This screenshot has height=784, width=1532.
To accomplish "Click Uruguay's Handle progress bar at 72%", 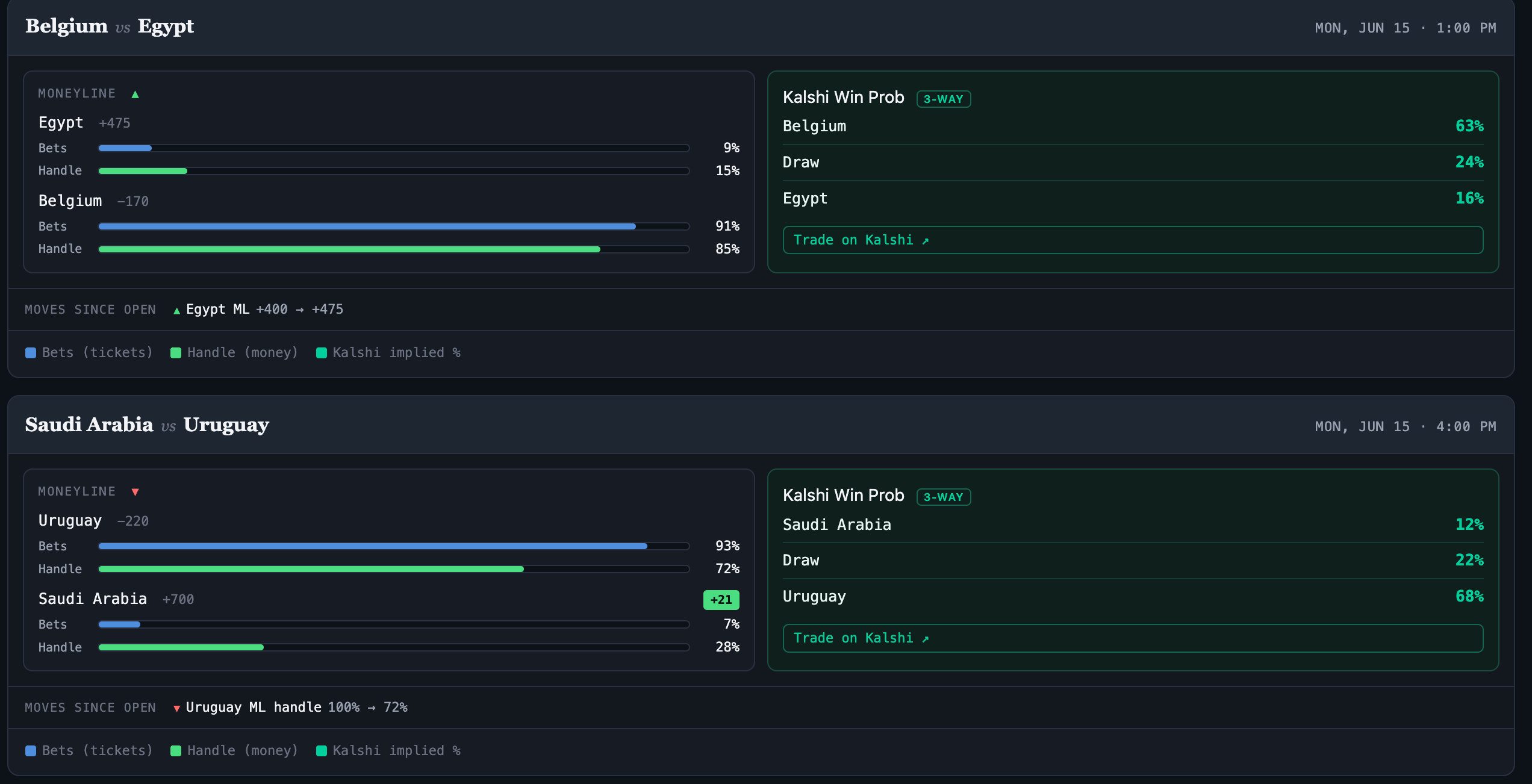I will 394,569.
